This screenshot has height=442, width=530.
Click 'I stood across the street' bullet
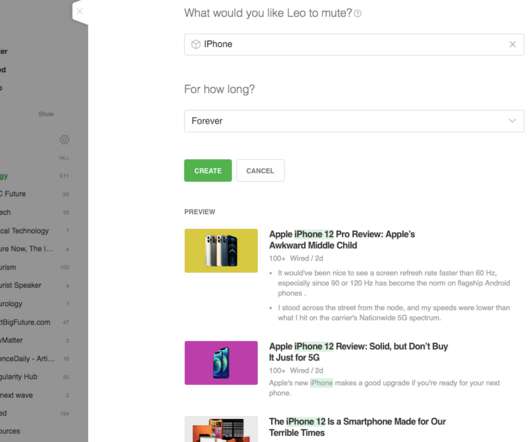(x=394, y=313)
